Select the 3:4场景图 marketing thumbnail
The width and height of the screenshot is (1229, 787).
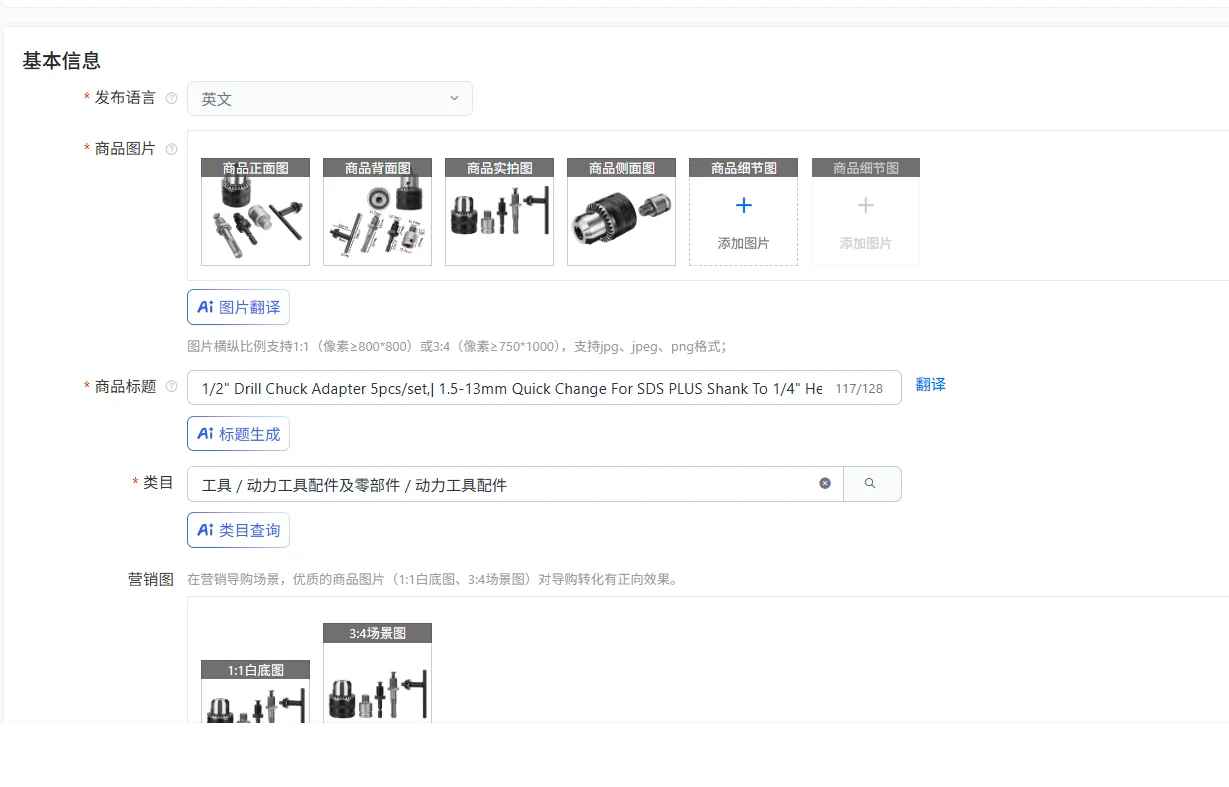(x=377, y=673)
